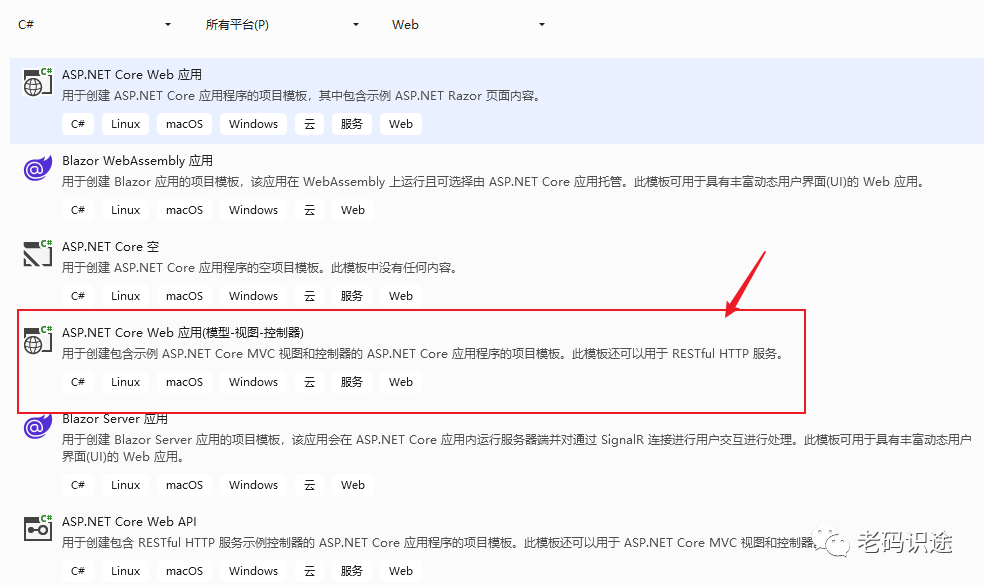Click Web tag under Blazor Server 应用
This screenshot has height=585, width=984.
[x=353, y=485]
